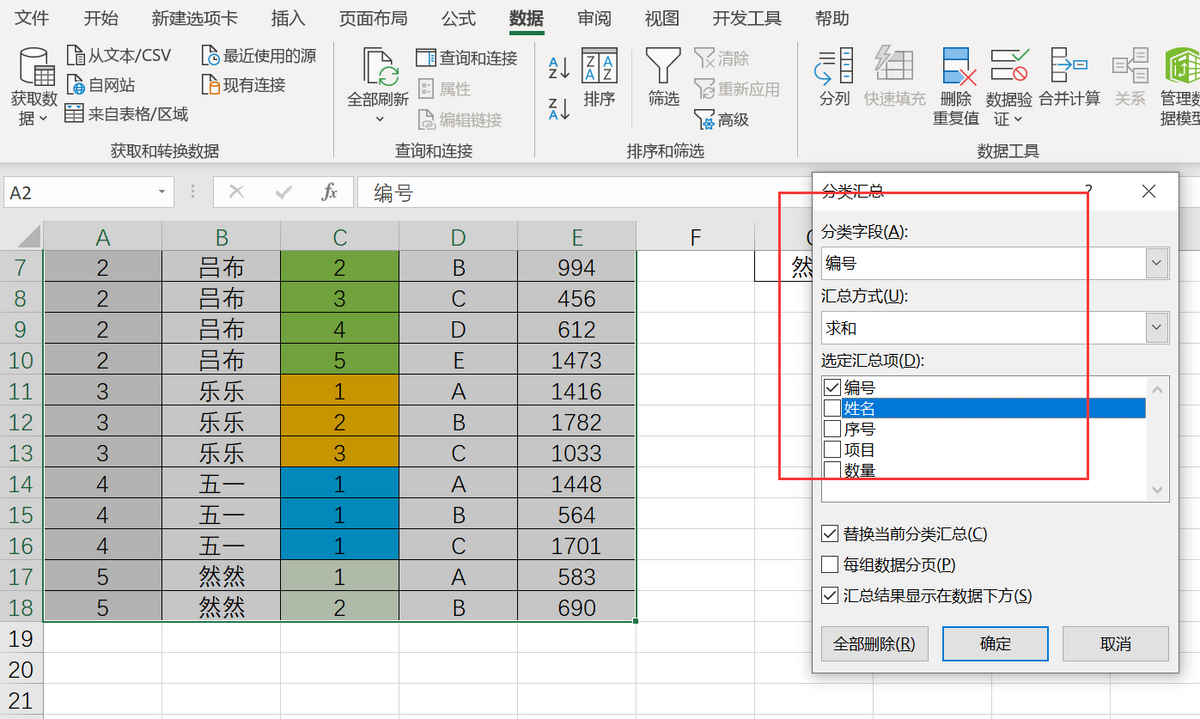This screenshot has width=1200, height=719.
Task: Expand 全部刷新 dropdown arrow
Action: [x=379, y=118]
